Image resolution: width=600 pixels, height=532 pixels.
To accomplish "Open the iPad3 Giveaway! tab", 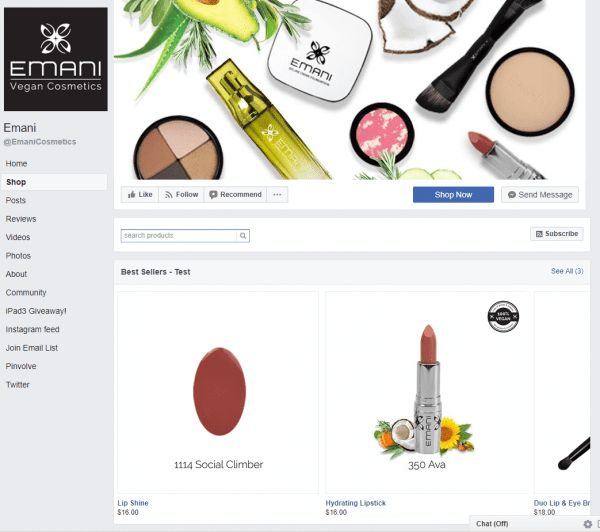I will (36, 311).
